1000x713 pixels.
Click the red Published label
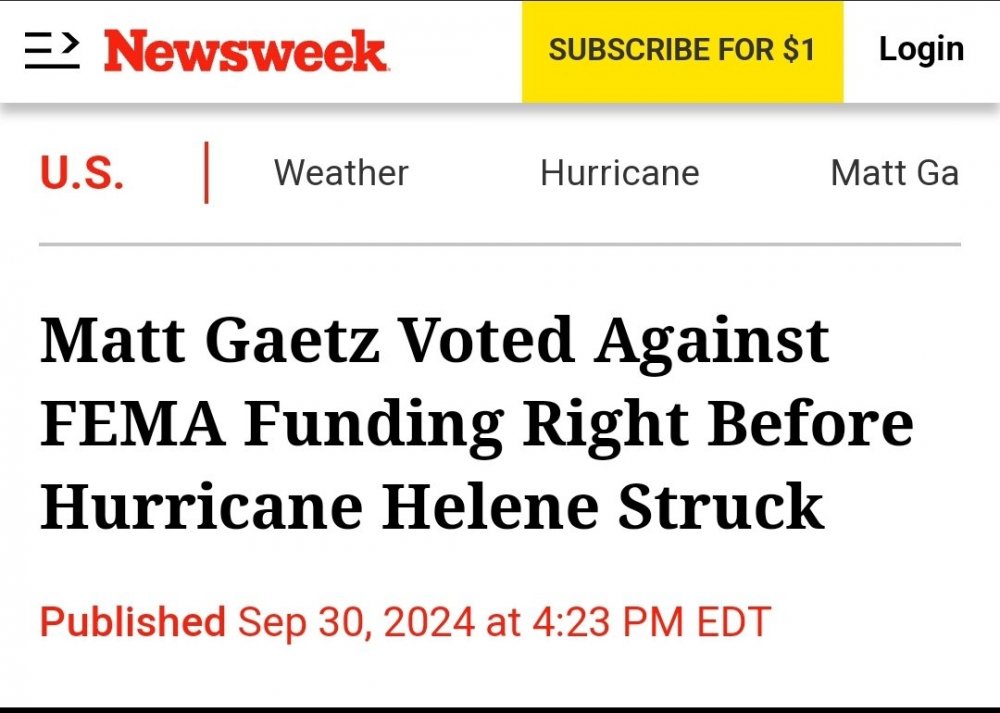[132, 622]
